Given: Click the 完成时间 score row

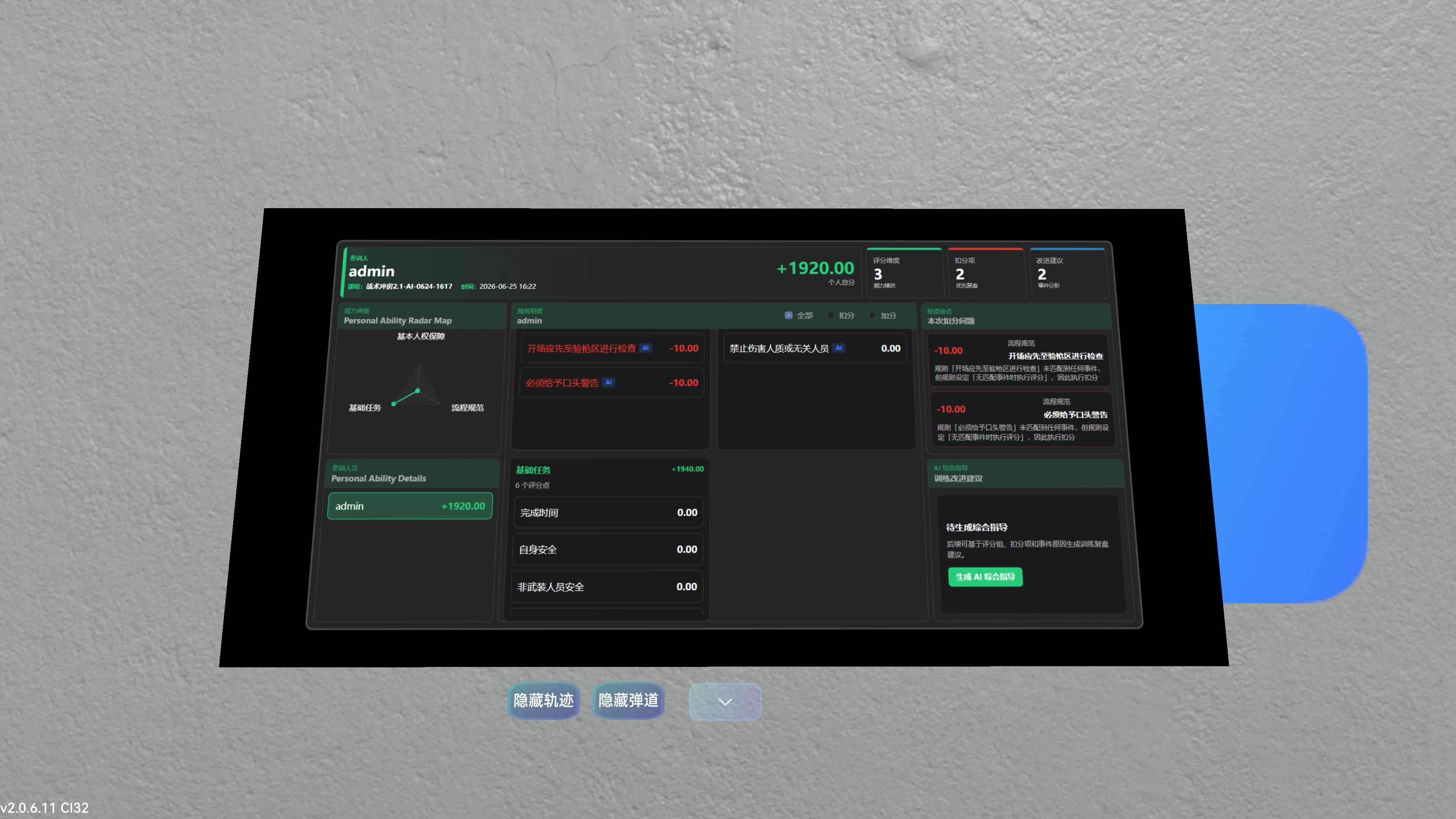Looking at the screenshot, I should 608,513.
